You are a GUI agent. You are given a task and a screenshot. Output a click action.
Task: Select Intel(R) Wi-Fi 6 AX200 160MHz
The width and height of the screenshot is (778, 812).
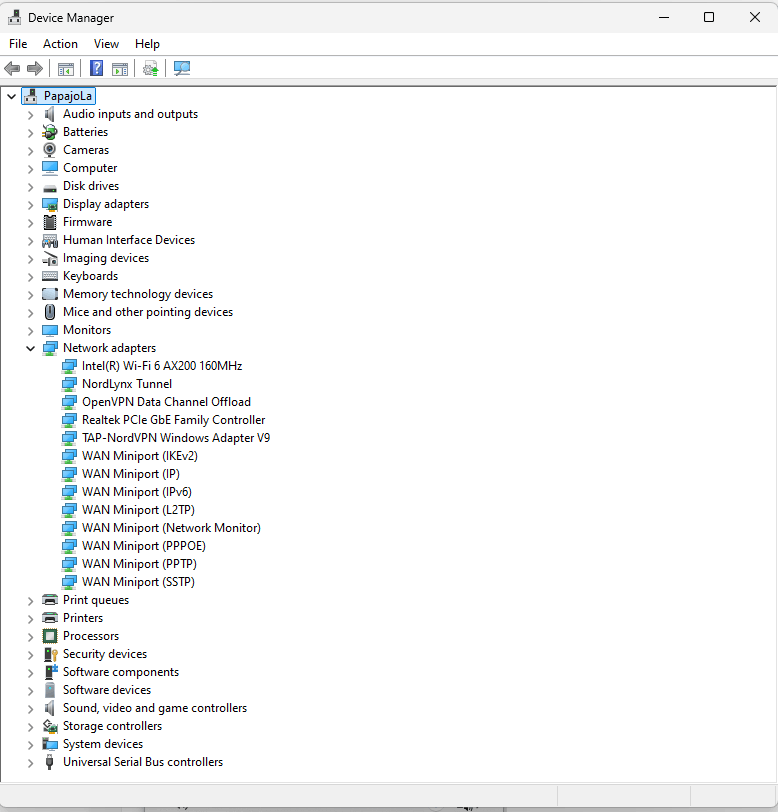pyautogui.click(x=162, y=366)
